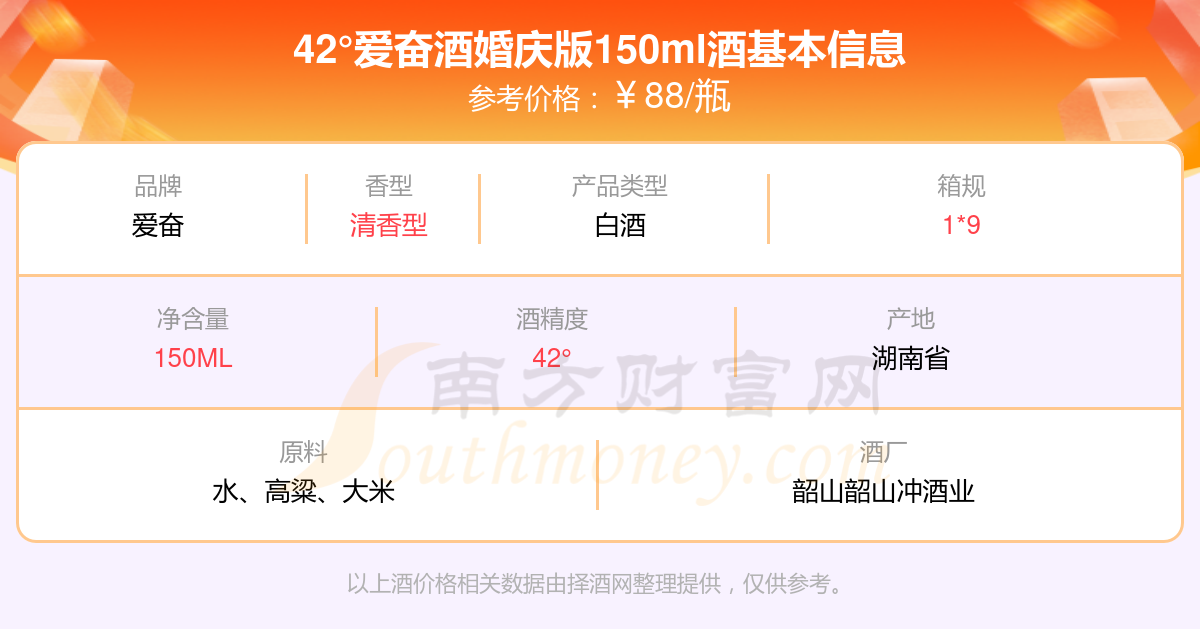Click the 酒精度 label
The image size is (1200, 629).
552,319
